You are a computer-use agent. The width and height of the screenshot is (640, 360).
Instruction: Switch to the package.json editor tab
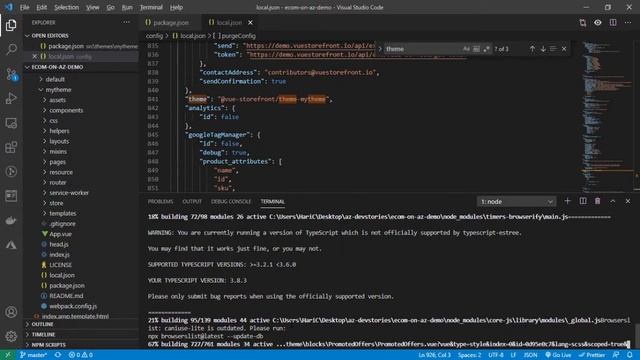(171, 23)
